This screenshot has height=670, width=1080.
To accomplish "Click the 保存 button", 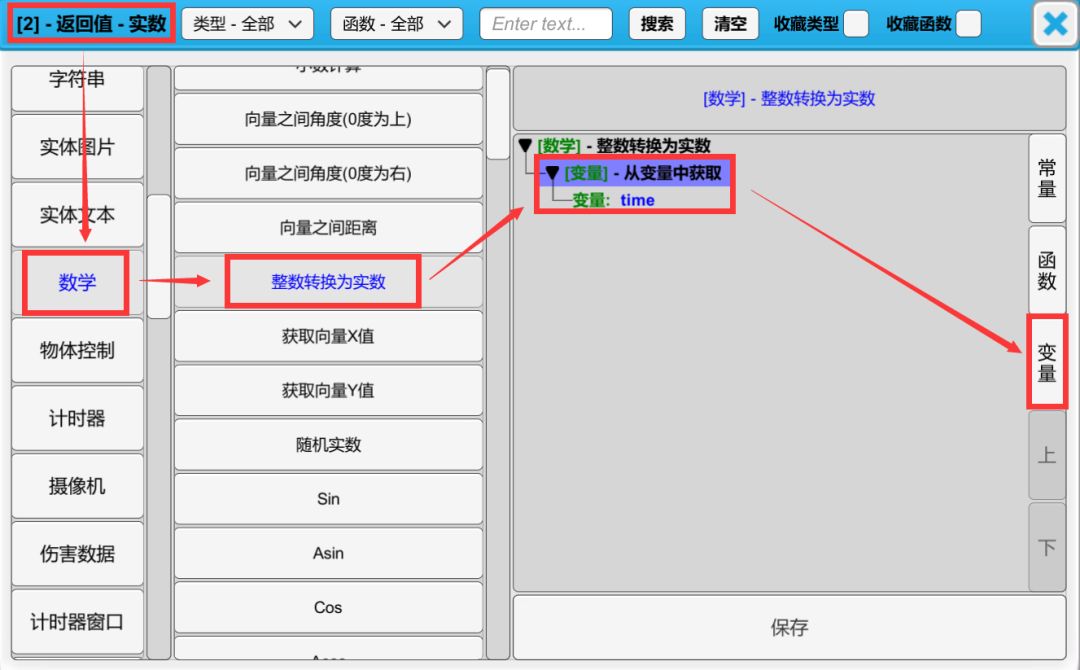I will click(789, 628).
